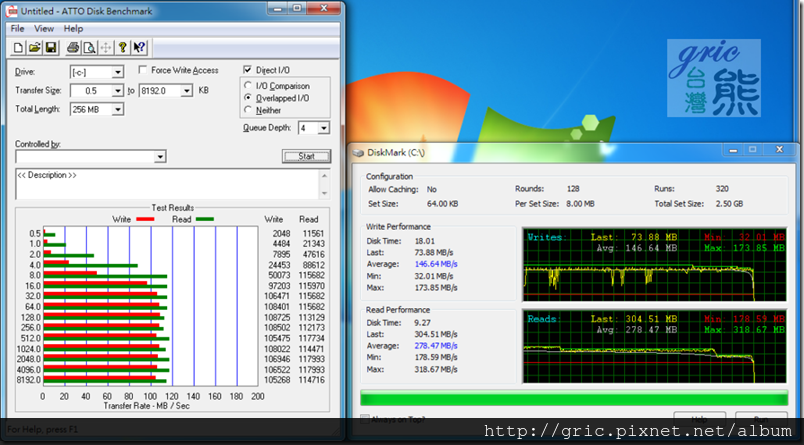Click the ATTO read result 11561
804x445 pixels.
pyautogui.click(x=313, y=233)
